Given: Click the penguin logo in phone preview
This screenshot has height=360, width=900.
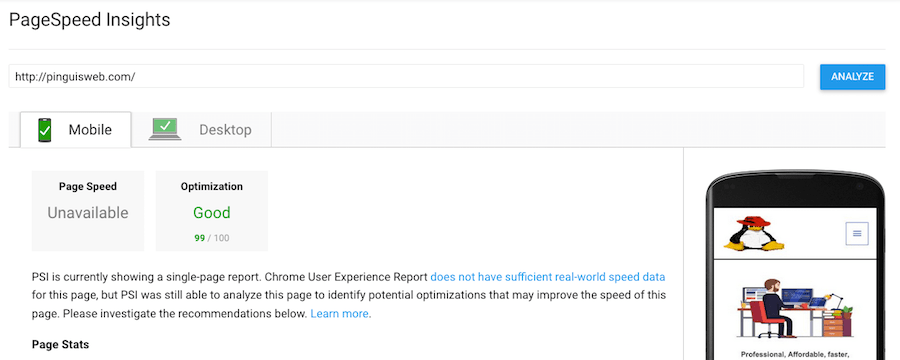Looking at the screenshot, I should click(754, 233).
